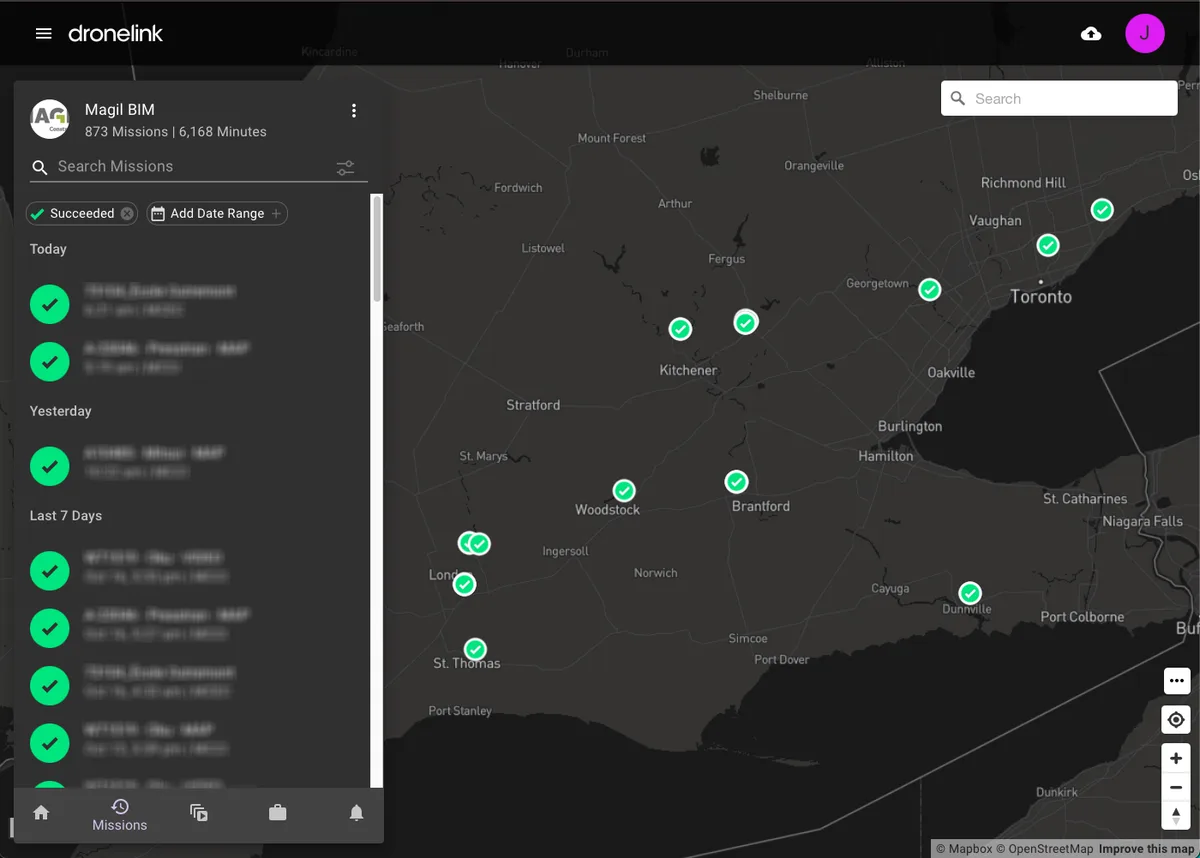Go to Home tab
This screenshot has height=858, width=1200.
[41, 814]
